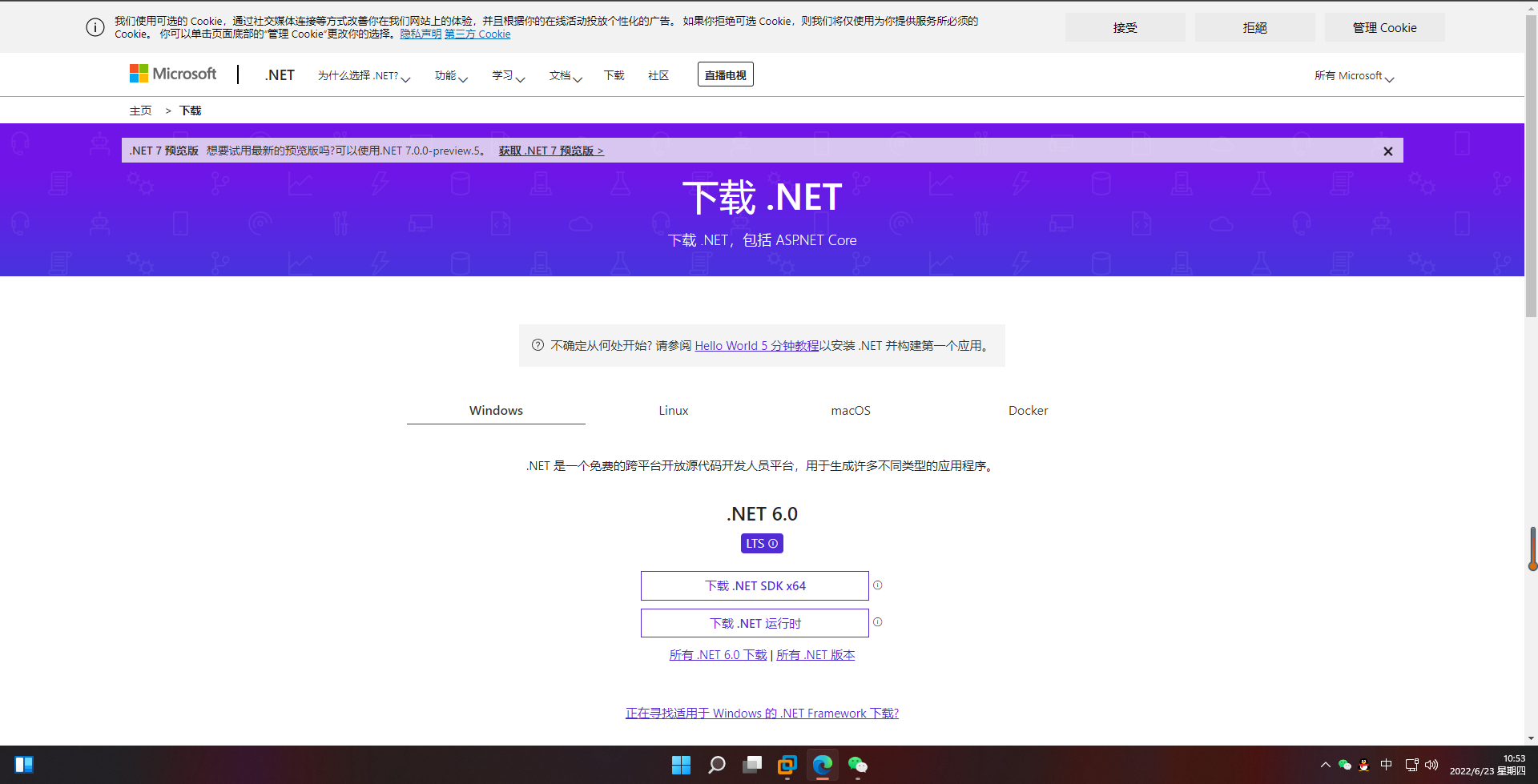Click the network tray icon

[x=1411, y=765]
